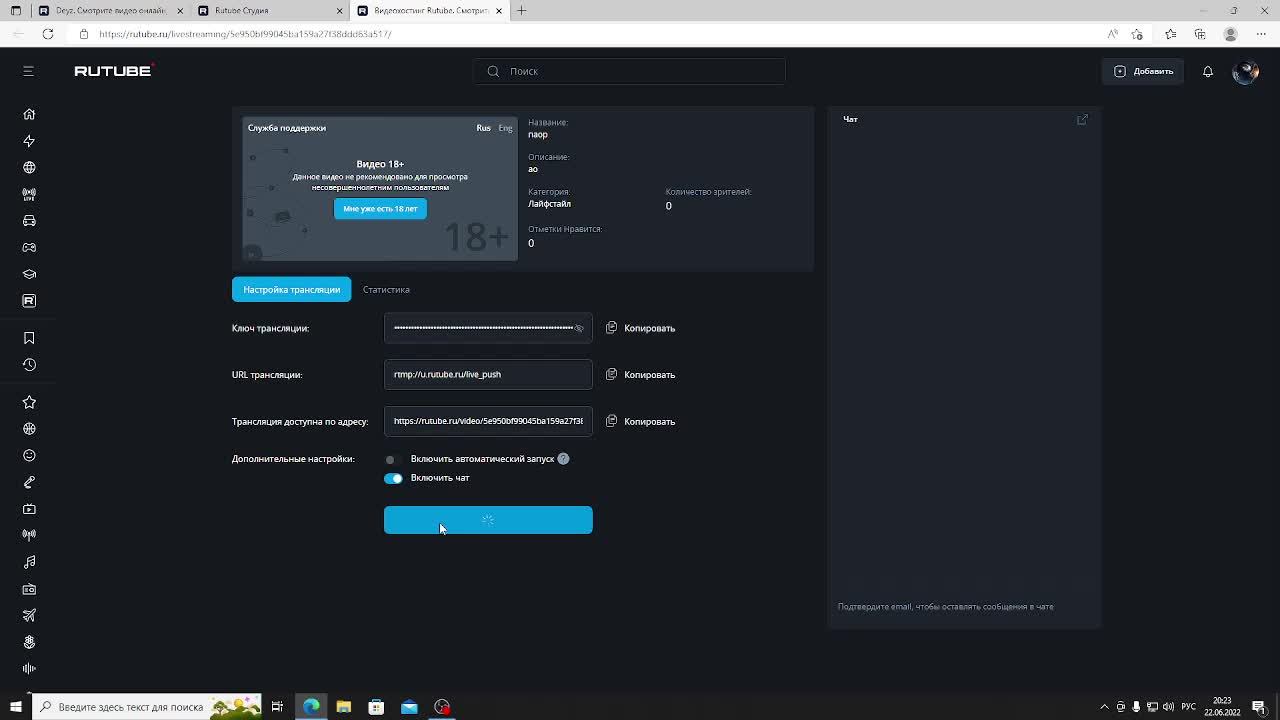The height and width of the screenshot is (720, 1280).
Task: Open Task View on the taskbar
Action: (277, 707)
